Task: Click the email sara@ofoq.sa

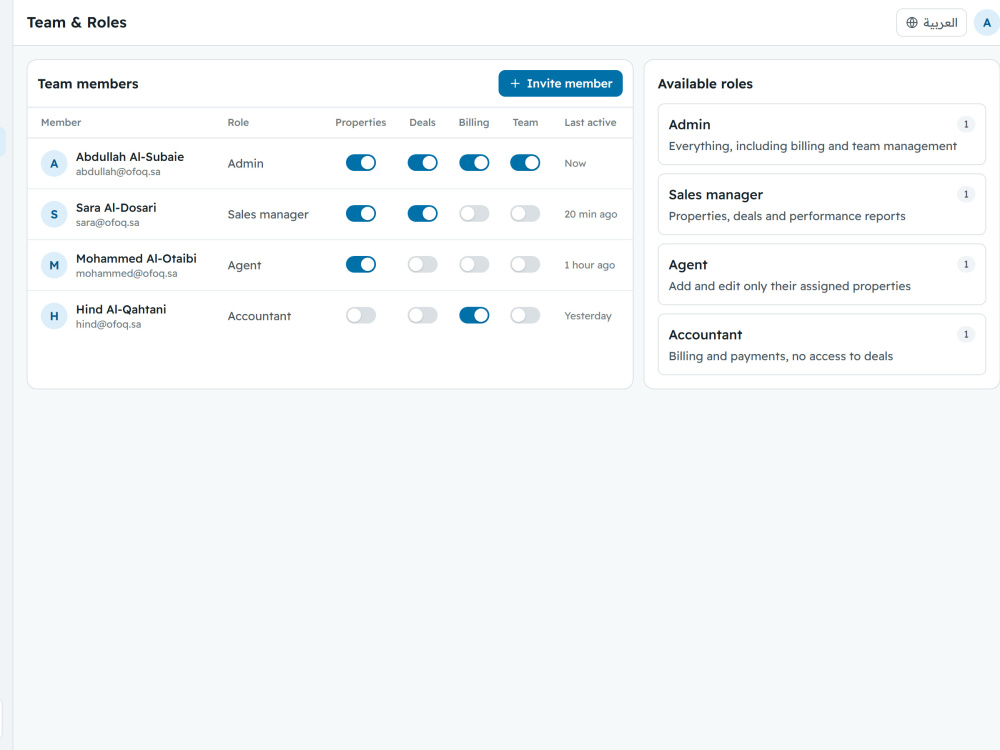Action: pyautogui.click(x=108, y=223)
